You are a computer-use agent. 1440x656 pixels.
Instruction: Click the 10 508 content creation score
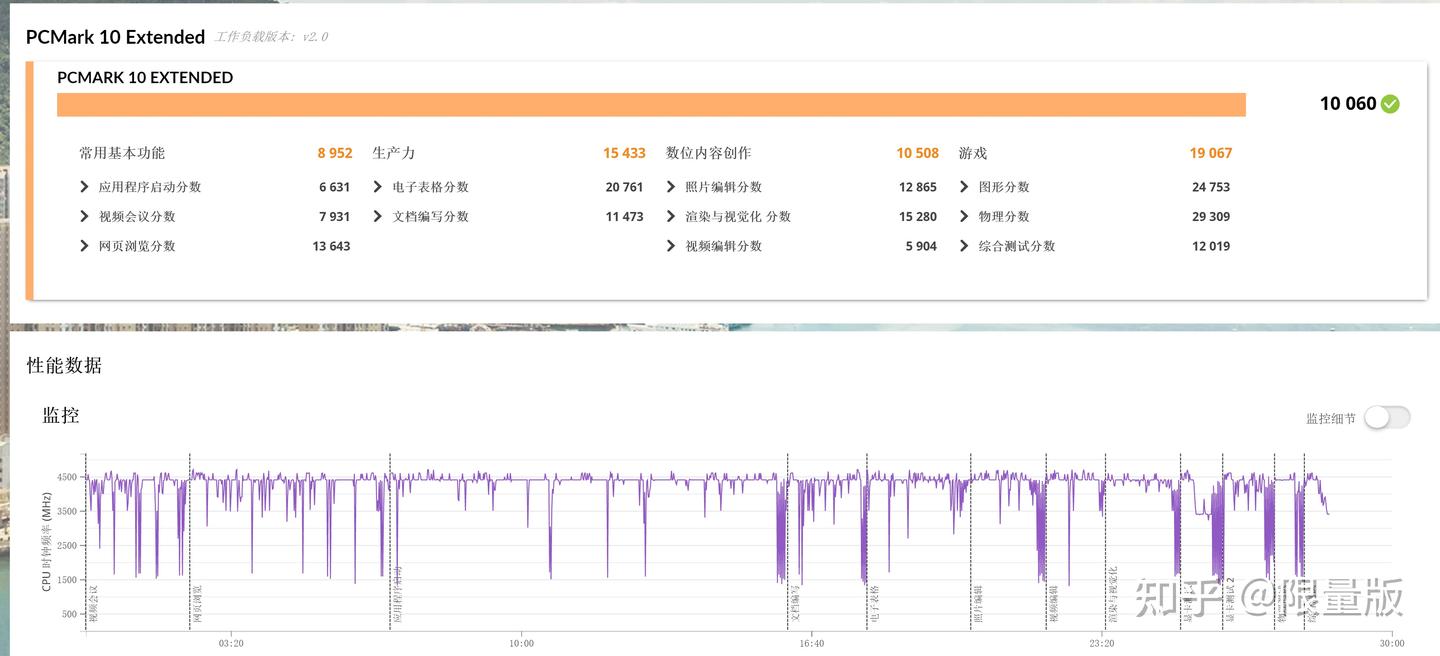pos(918,153)
